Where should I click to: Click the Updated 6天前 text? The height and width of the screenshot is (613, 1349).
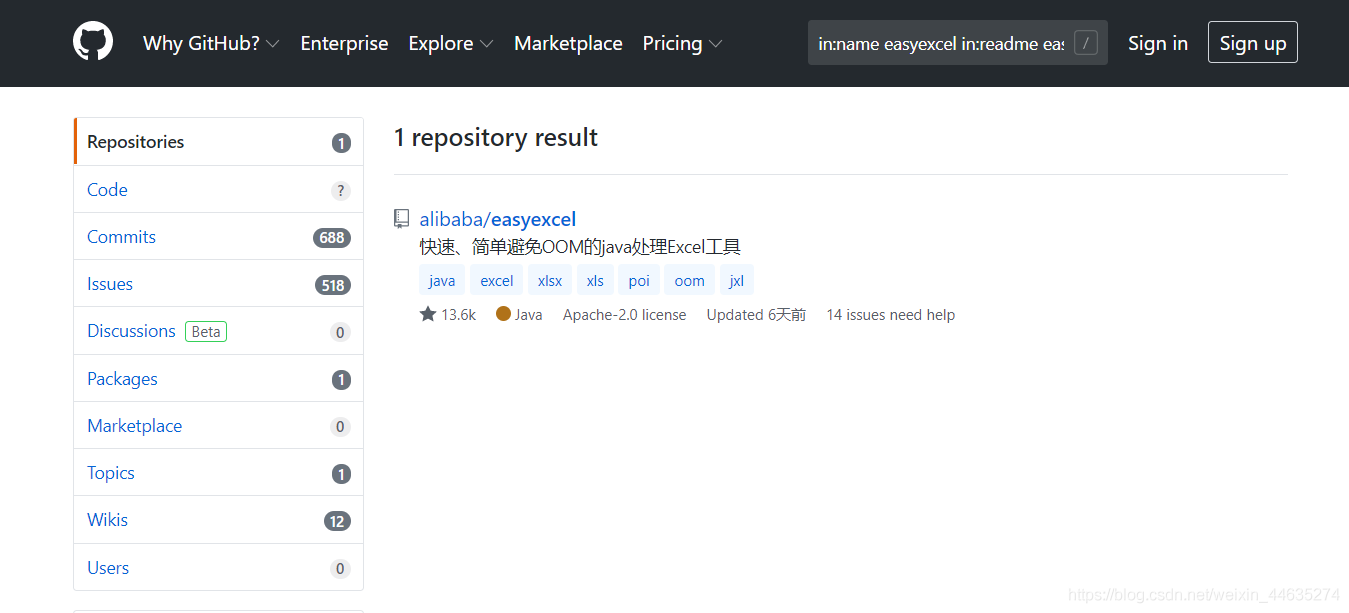click(x=756, y=314)
